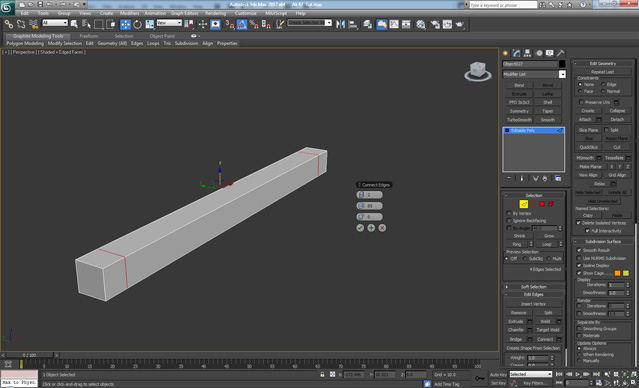Toggle the Angle Snap tool
The height and width of the screenshot is (388, 639).
point(242,24)
